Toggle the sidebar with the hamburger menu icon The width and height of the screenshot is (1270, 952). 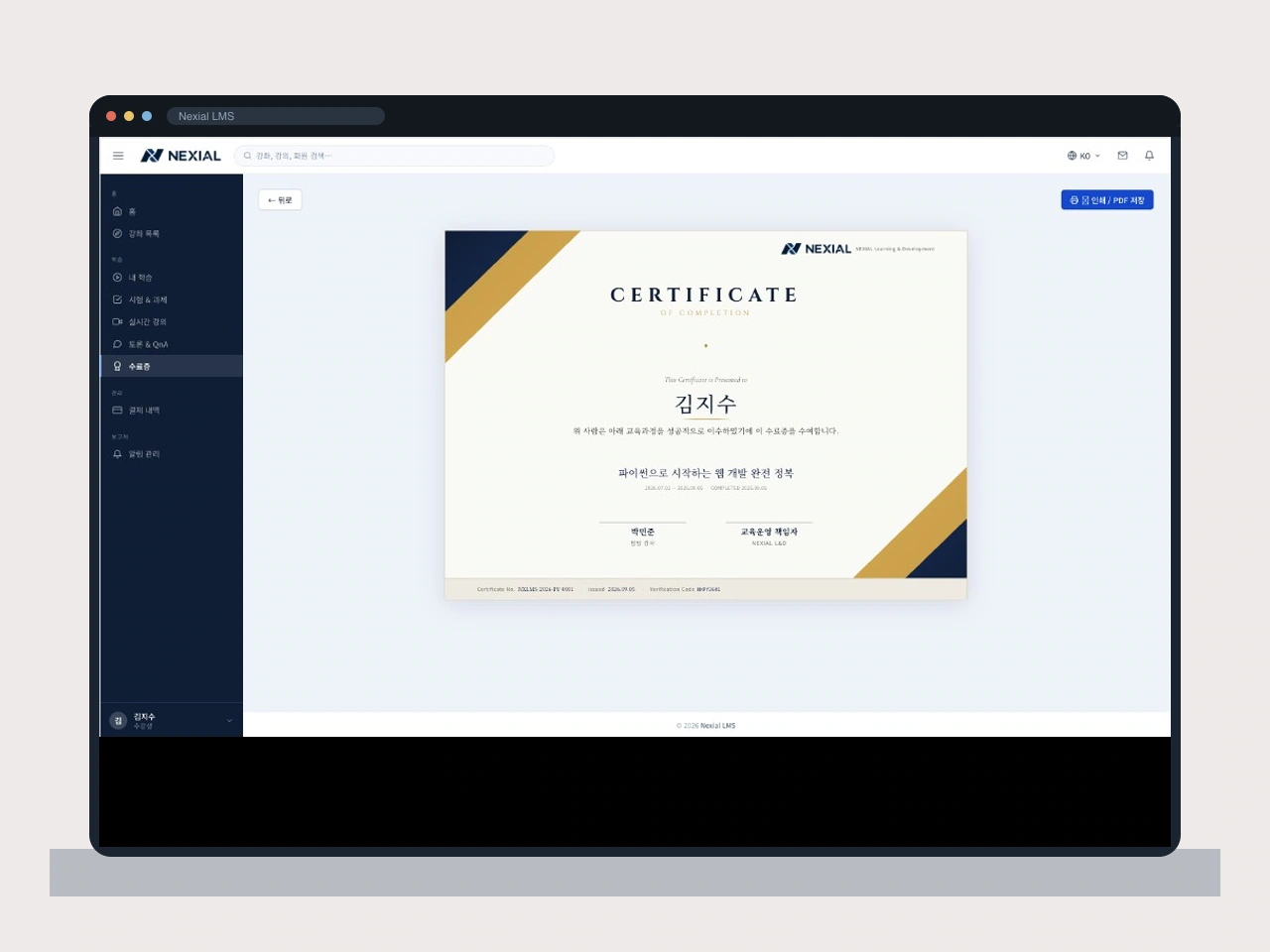coord(118,156)
